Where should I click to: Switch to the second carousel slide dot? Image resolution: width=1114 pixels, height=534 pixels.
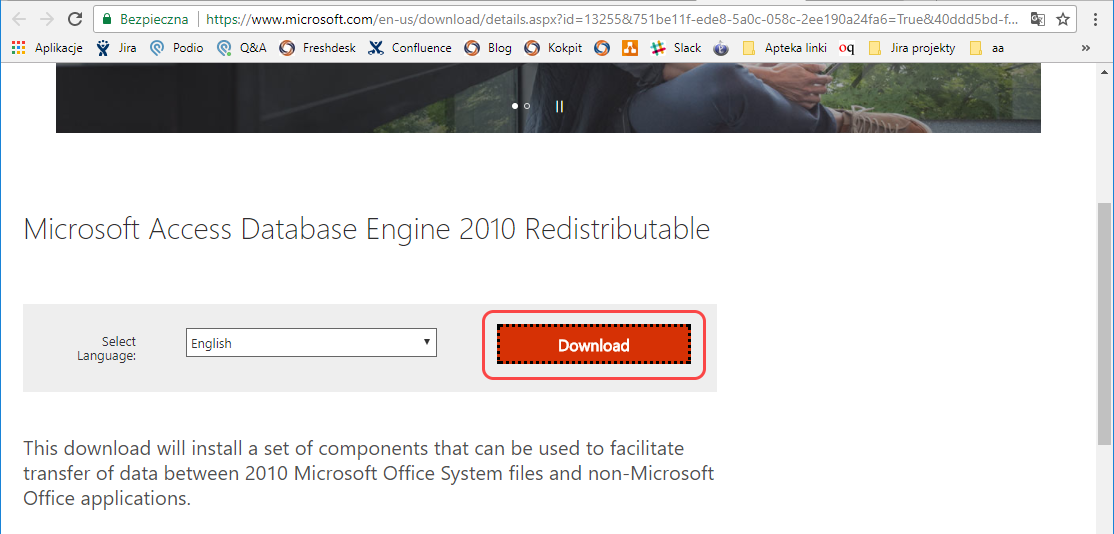[x=527, y=105]
